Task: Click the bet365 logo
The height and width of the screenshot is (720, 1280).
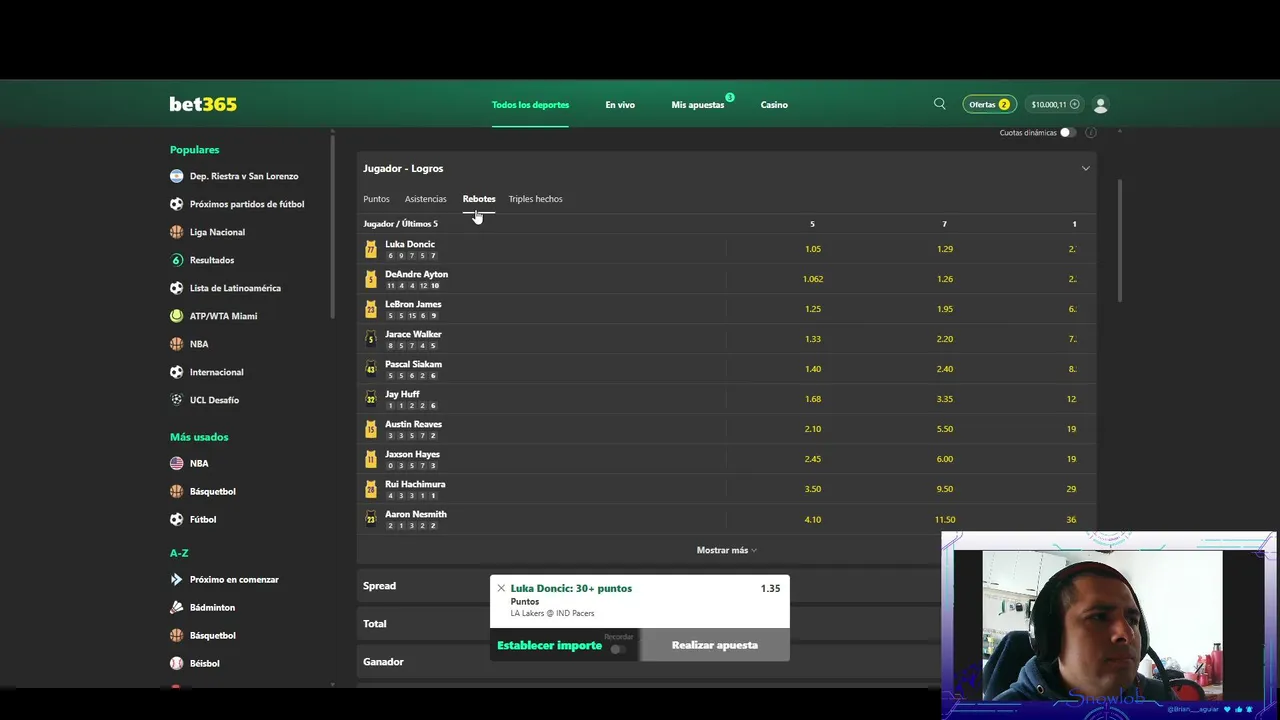Action: (203, 104)
